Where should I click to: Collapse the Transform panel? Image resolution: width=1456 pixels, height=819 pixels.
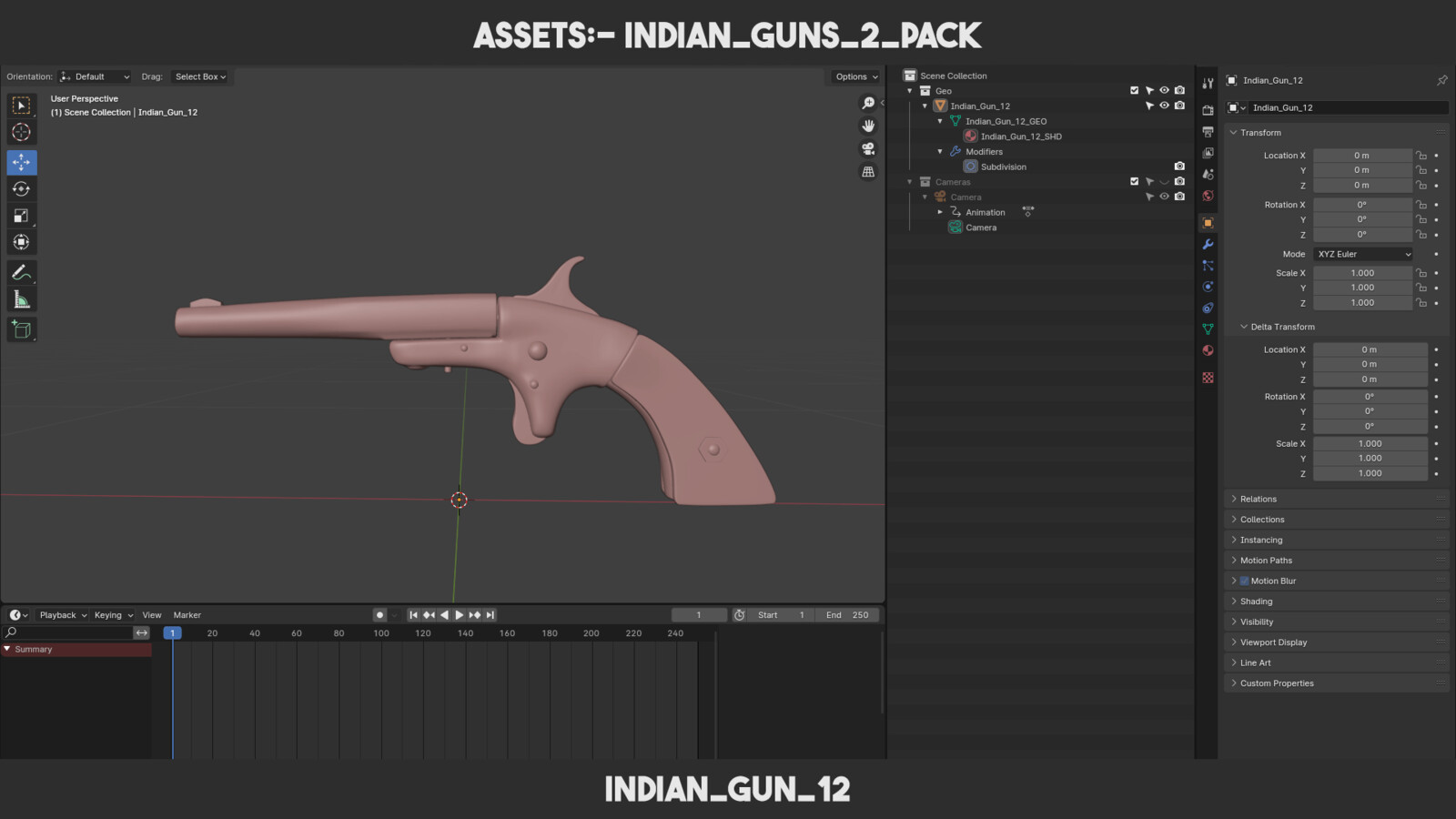(x=1260, y=133)
